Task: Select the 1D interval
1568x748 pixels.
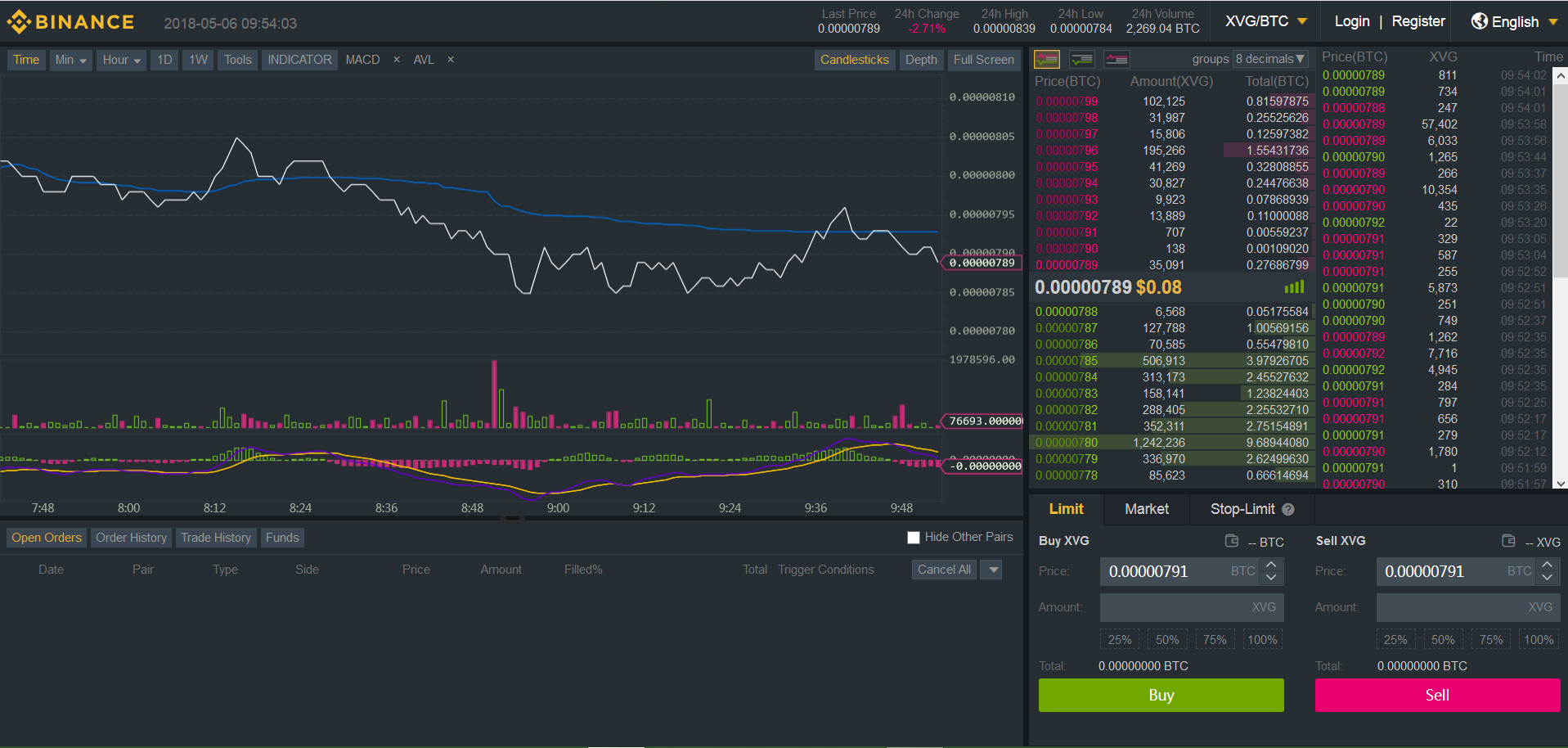Action: point(164,60)
